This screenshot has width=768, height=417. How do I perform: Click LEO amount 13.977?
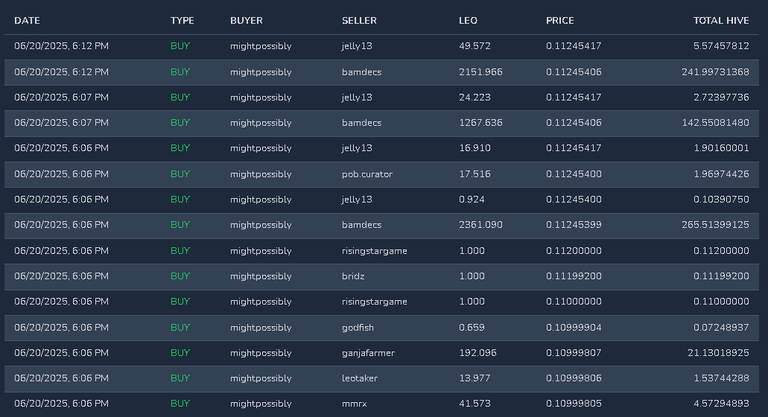pyautogui.click(x=475, y=378)
